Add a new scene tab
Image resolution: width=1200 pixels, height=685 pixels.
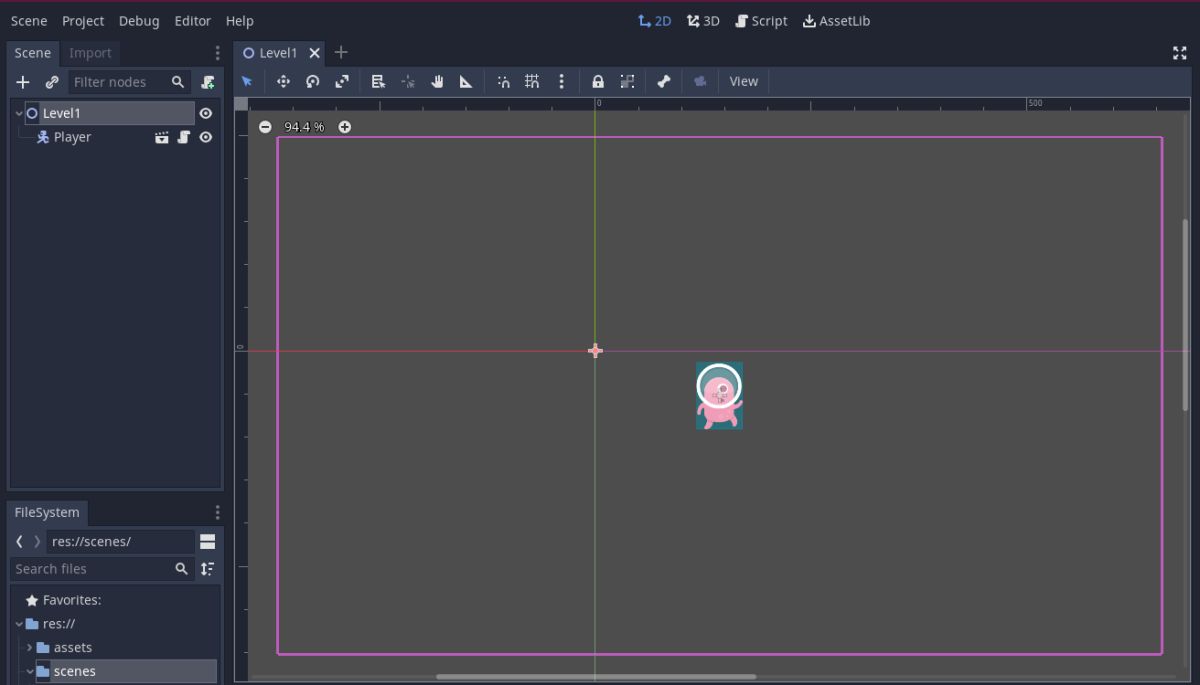point(341,52)
